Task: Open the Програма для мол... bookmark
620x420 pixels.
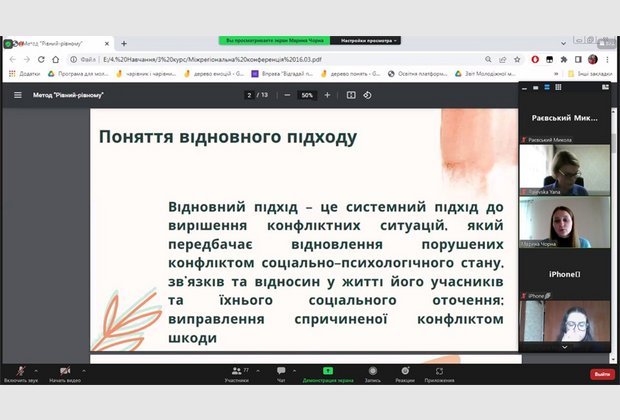Action: [x=78, y=74]
